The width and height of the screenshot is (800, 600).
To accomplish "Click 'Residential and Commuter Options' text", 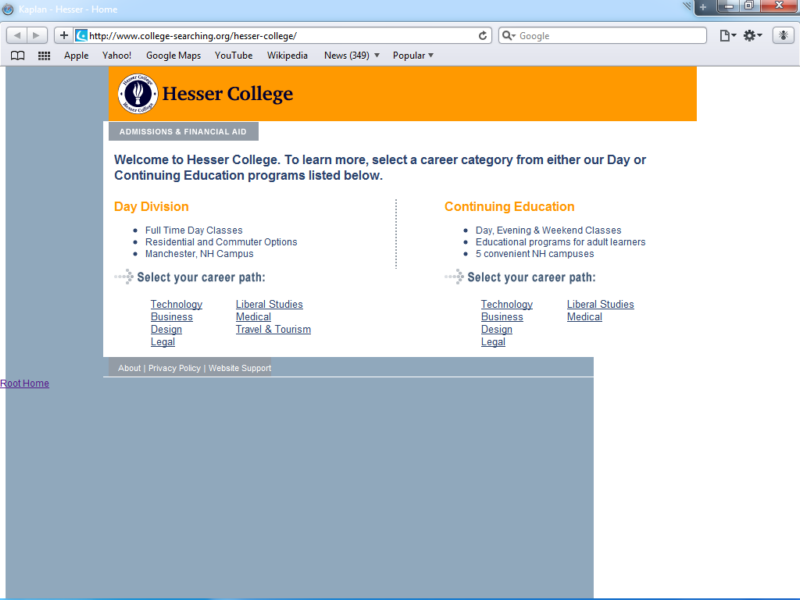I will tap(221, 242).
